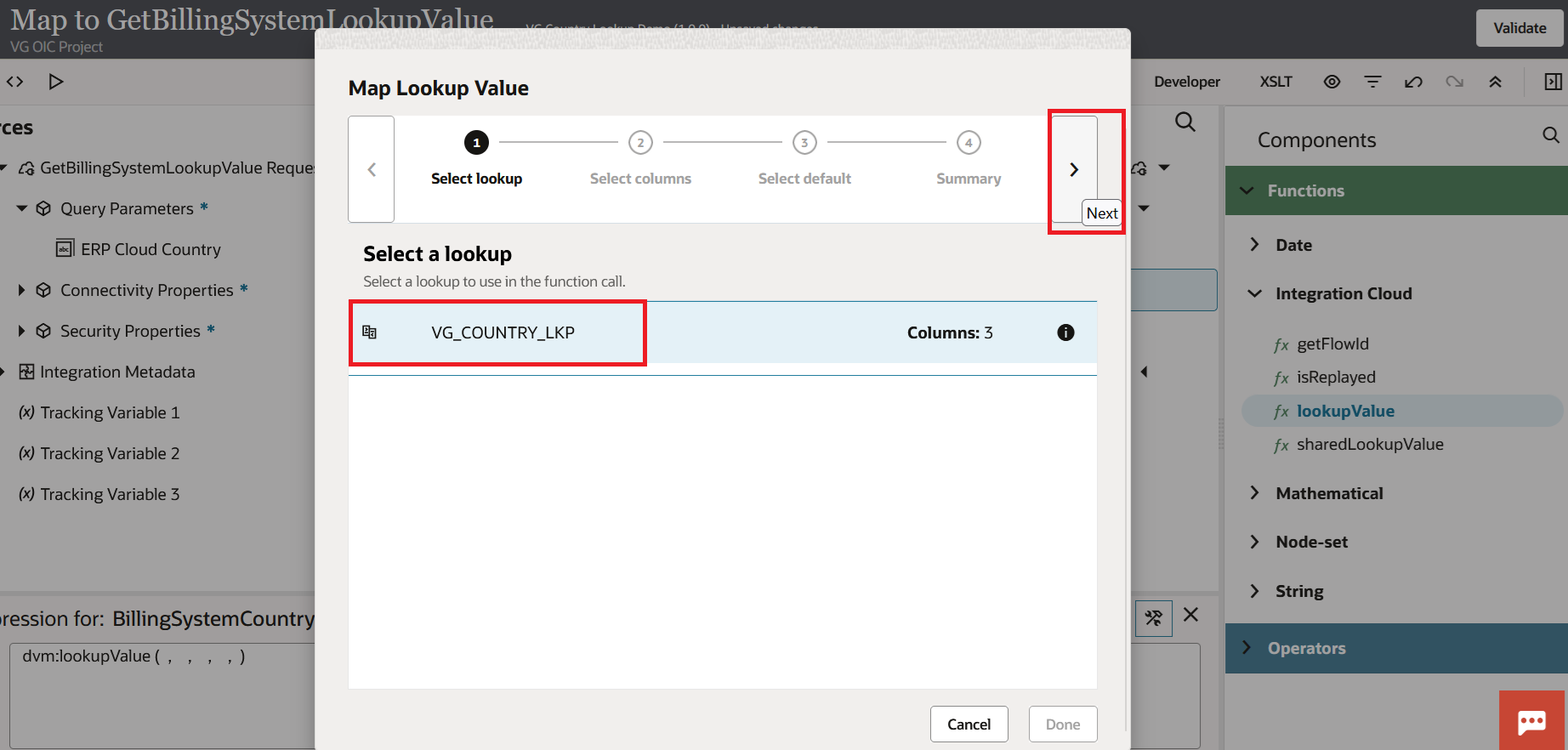Toggle the Developer view
The image size is (1568, 750).
(1186, 82)
